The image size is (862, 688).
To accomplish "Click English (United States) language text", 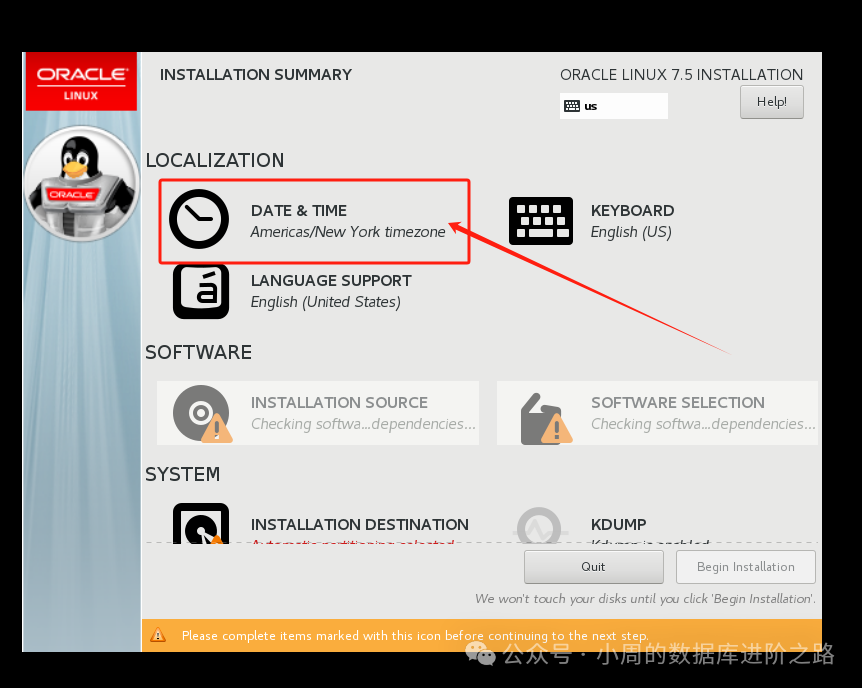I will (325, 302).
